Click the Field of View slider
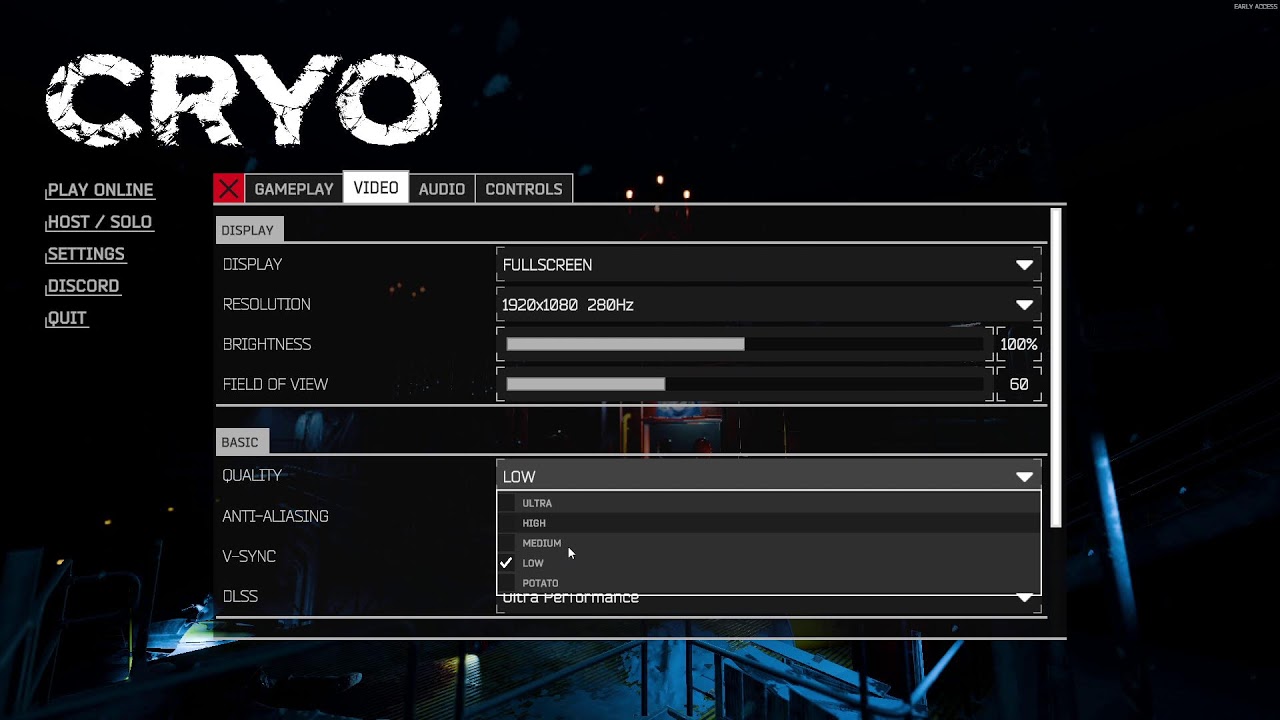This screenshot has height=720, width=1280. [745, 384]
